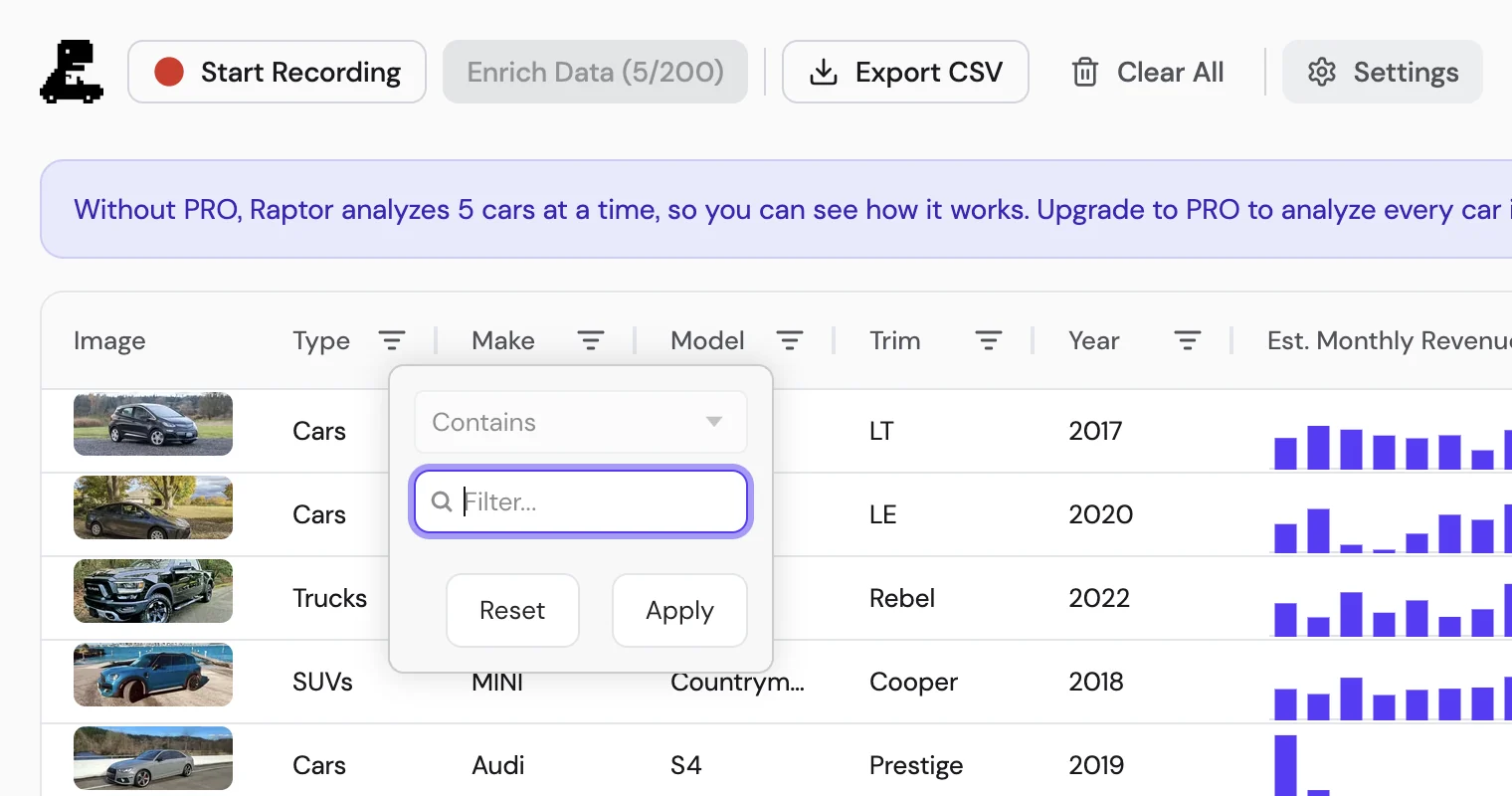
Task: Click the trash icon beside Clear All
Action: (1085, 73)
